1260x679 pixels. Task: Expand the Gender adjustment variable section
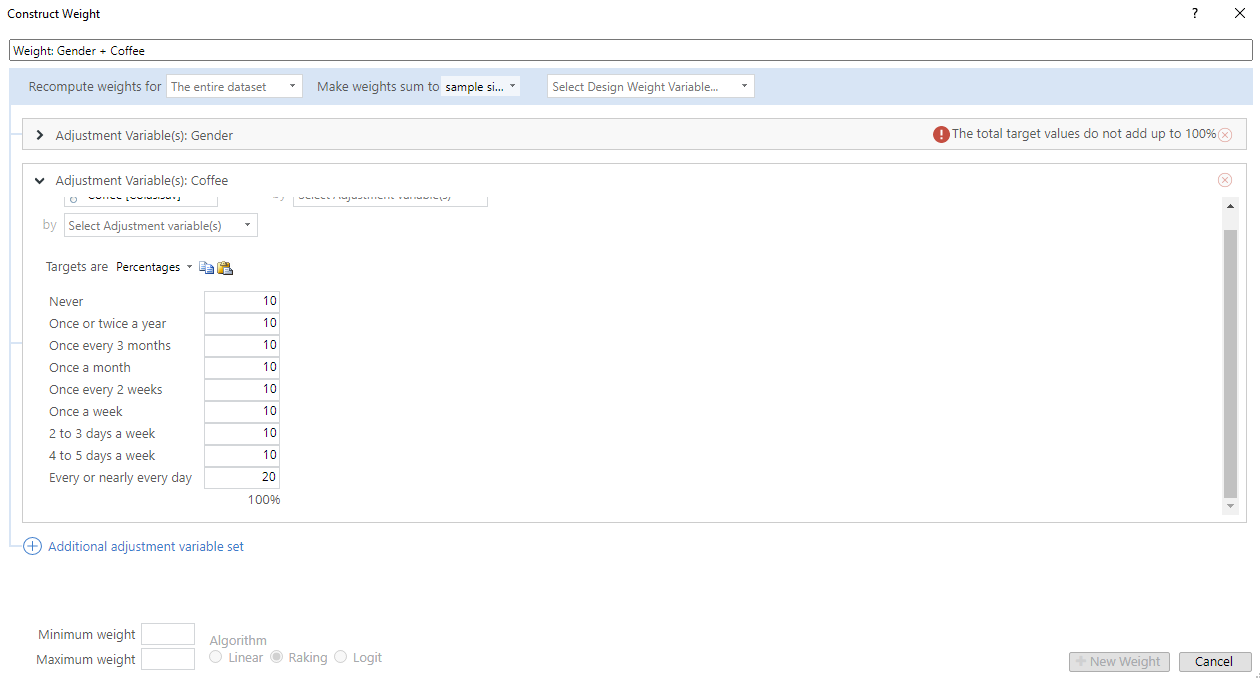pos(40,135)
